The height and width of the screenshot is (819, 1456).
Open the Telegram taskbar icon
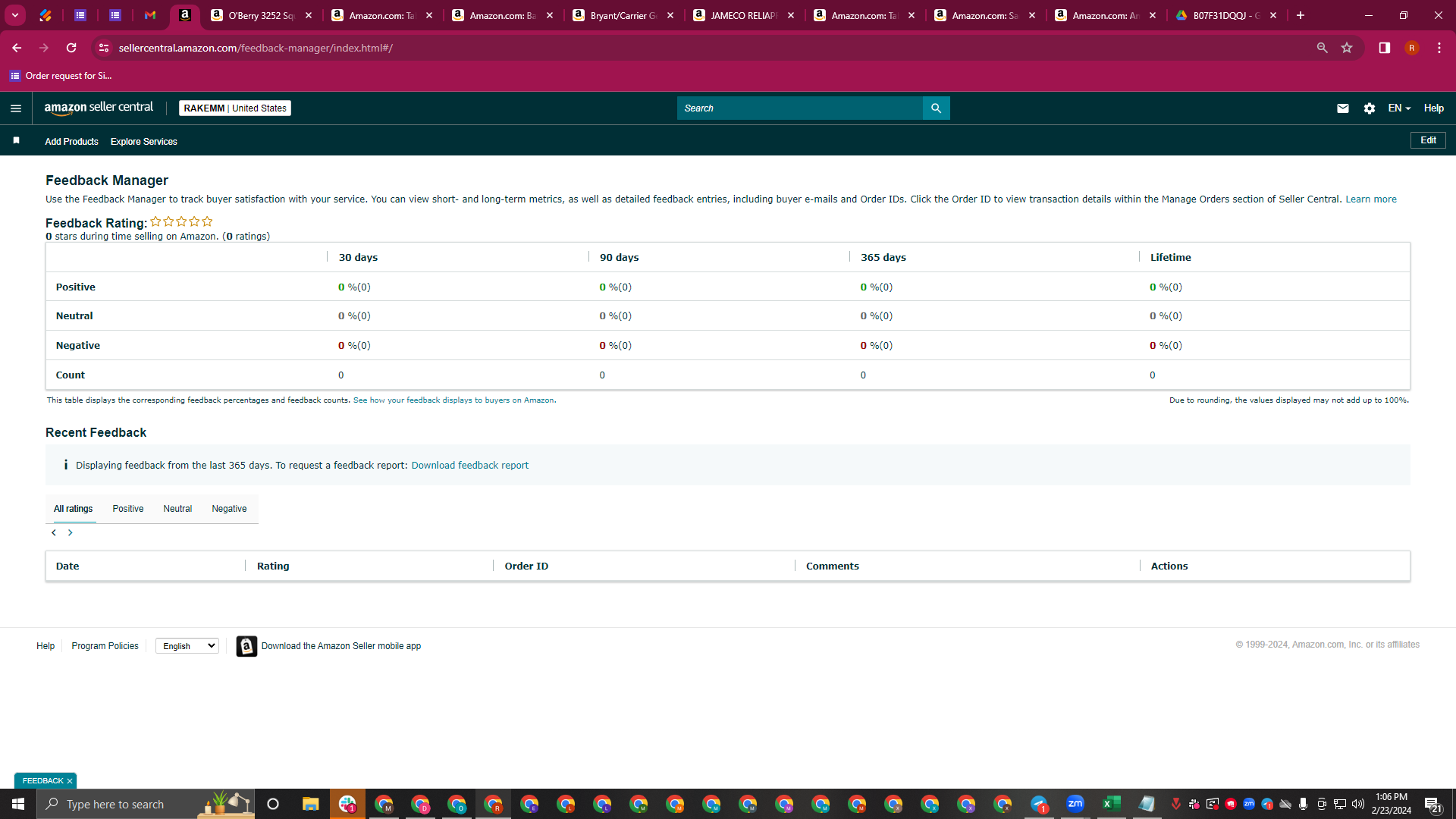coord(1038,804)
